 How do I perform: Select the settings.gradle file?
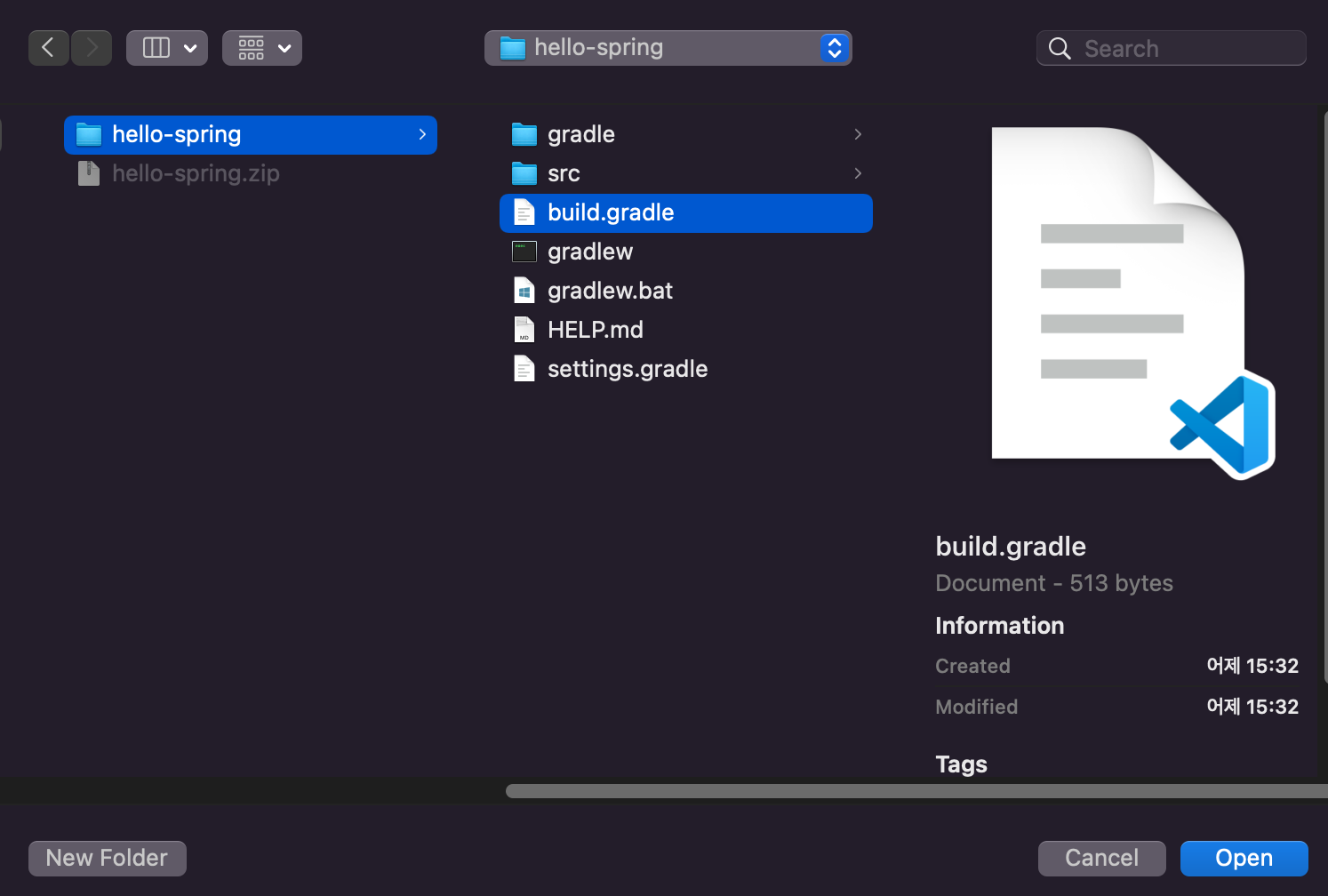[686, 370]
